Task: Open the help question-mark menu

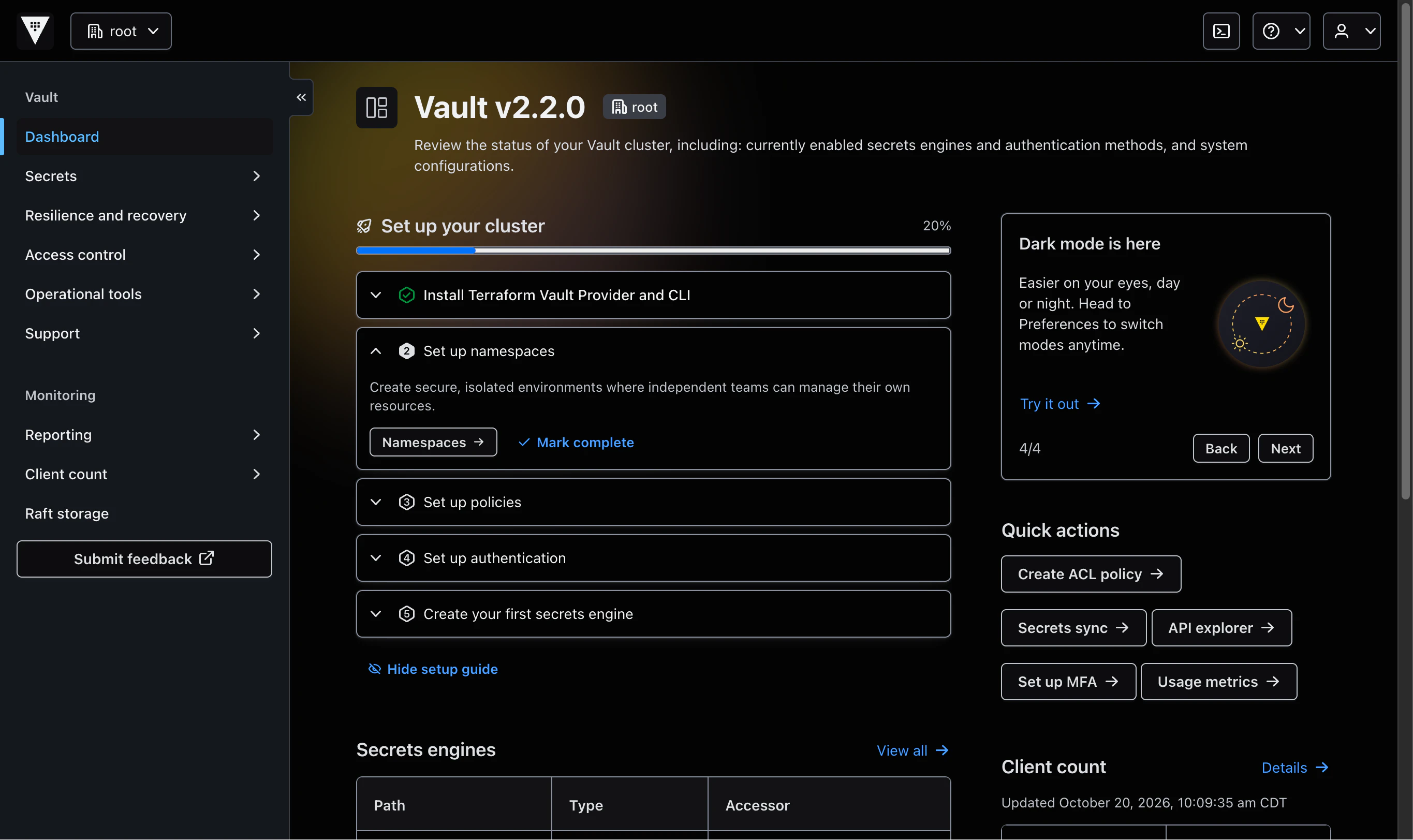Action: tap(1281, 31)
